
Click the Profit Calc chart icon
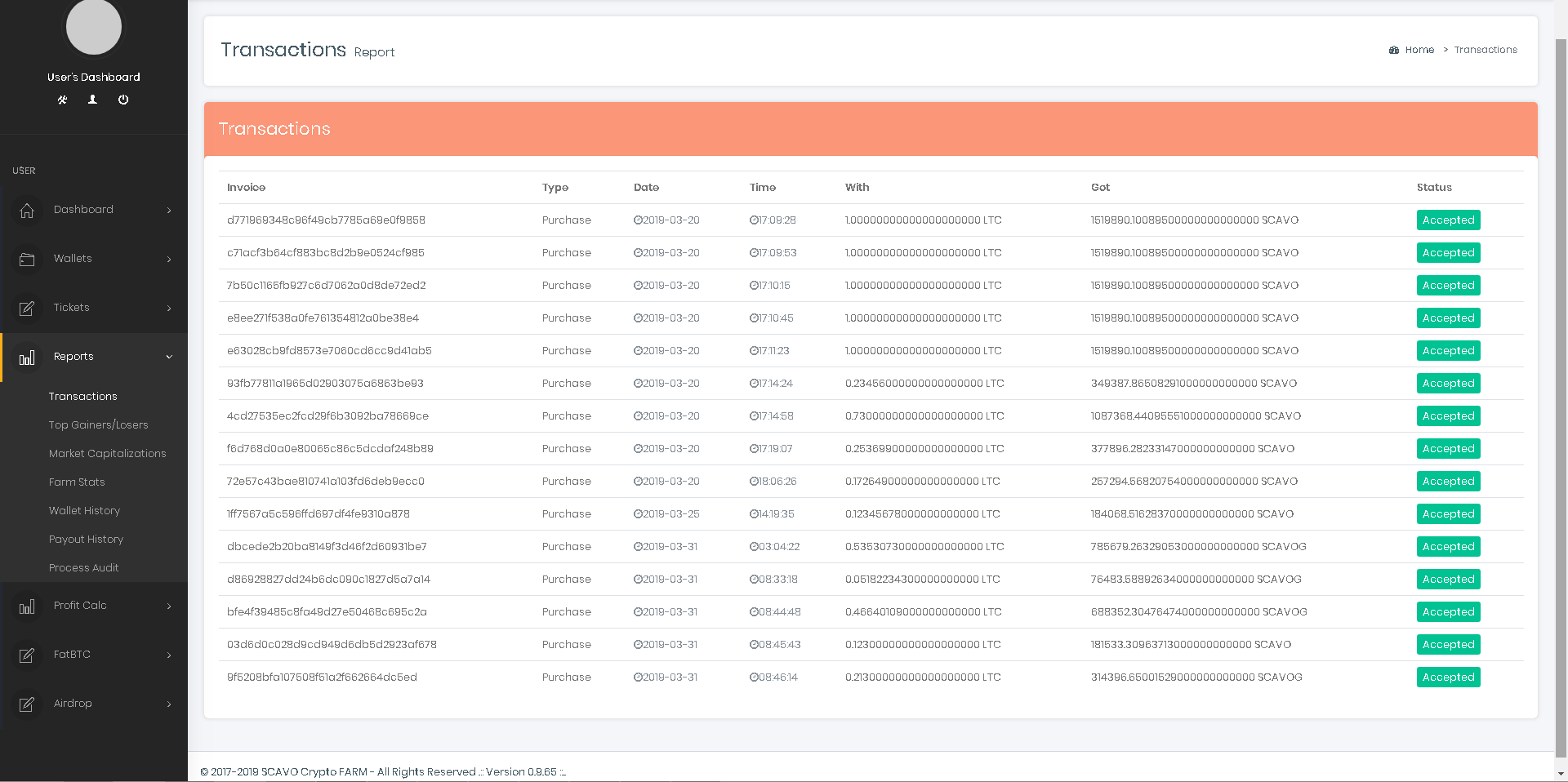tap(27, 606)
